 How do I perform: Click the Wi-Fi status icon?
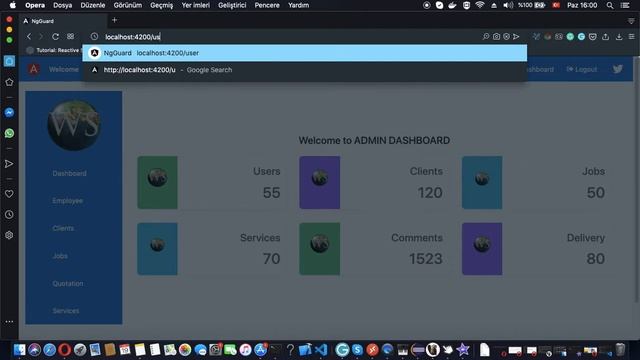[480, 5]
